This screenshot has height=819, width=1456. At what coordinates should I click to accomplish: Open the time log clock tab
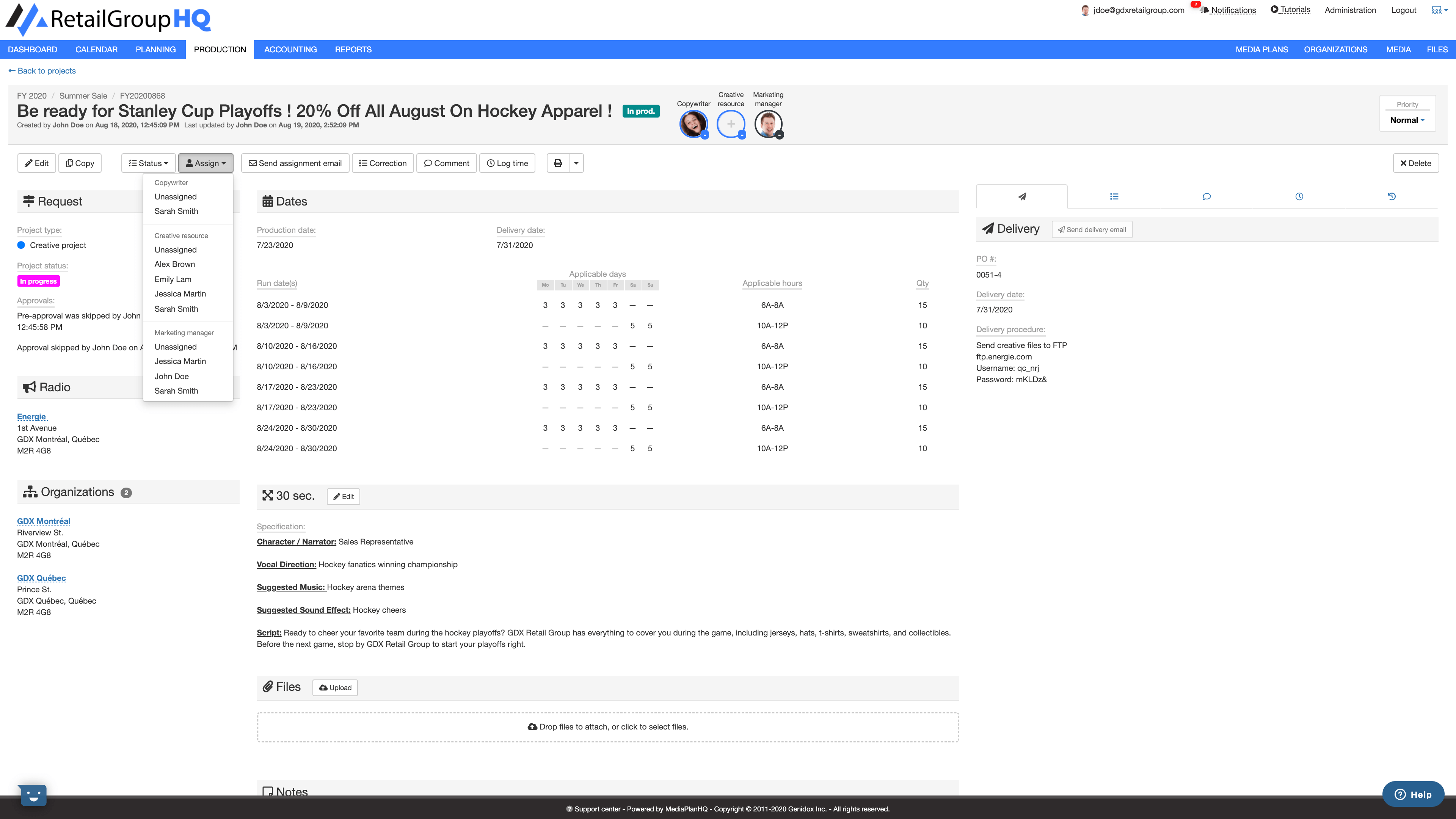pyautogui.click(x=1299, y=196)
